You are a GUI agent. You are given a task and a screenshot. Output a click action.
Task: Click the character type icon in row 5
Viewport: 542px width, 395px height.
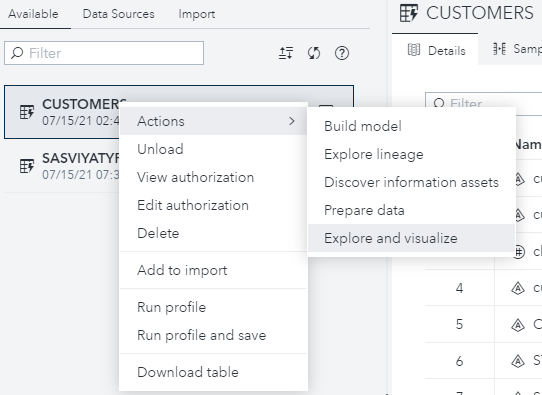tap(518, 325)
